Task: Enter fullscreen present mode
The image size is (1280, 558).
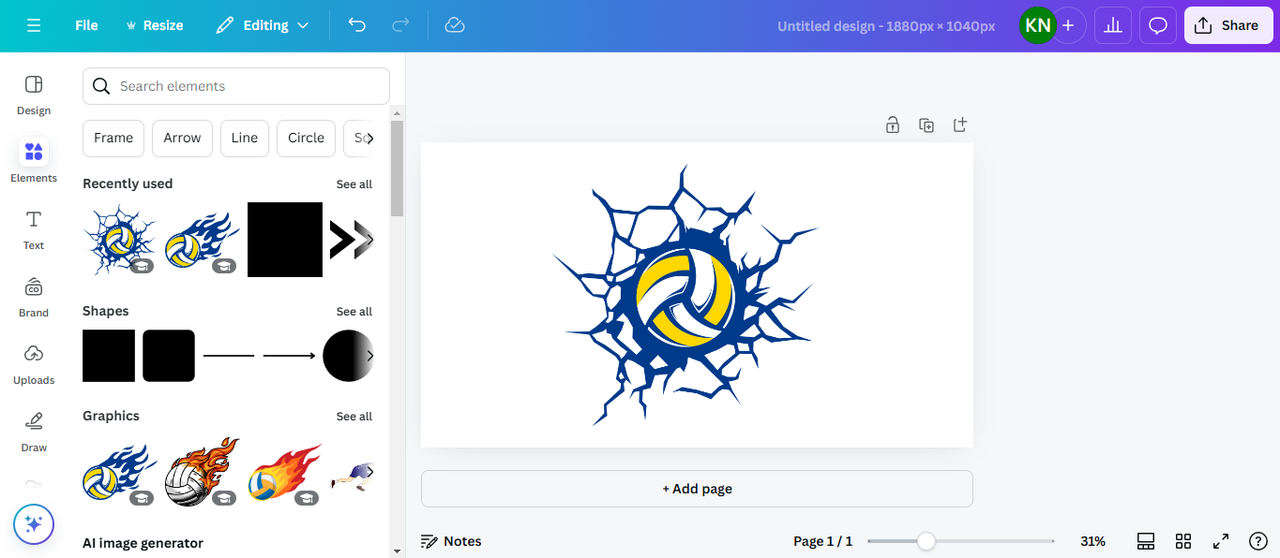Action: click(x=1220, y=541)
